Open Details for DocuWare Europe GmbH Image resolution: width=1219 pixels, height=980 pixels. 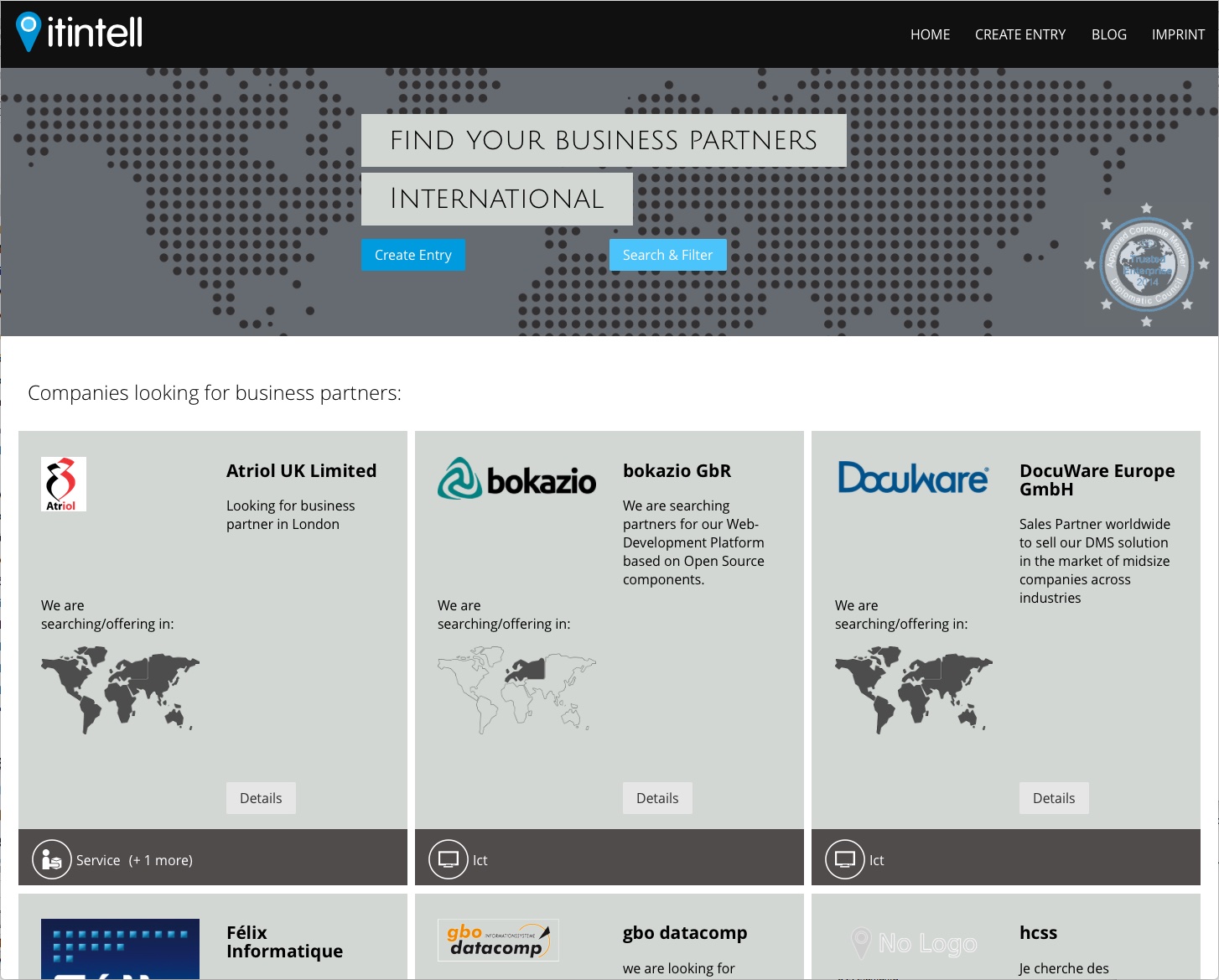pos(1054,798)
